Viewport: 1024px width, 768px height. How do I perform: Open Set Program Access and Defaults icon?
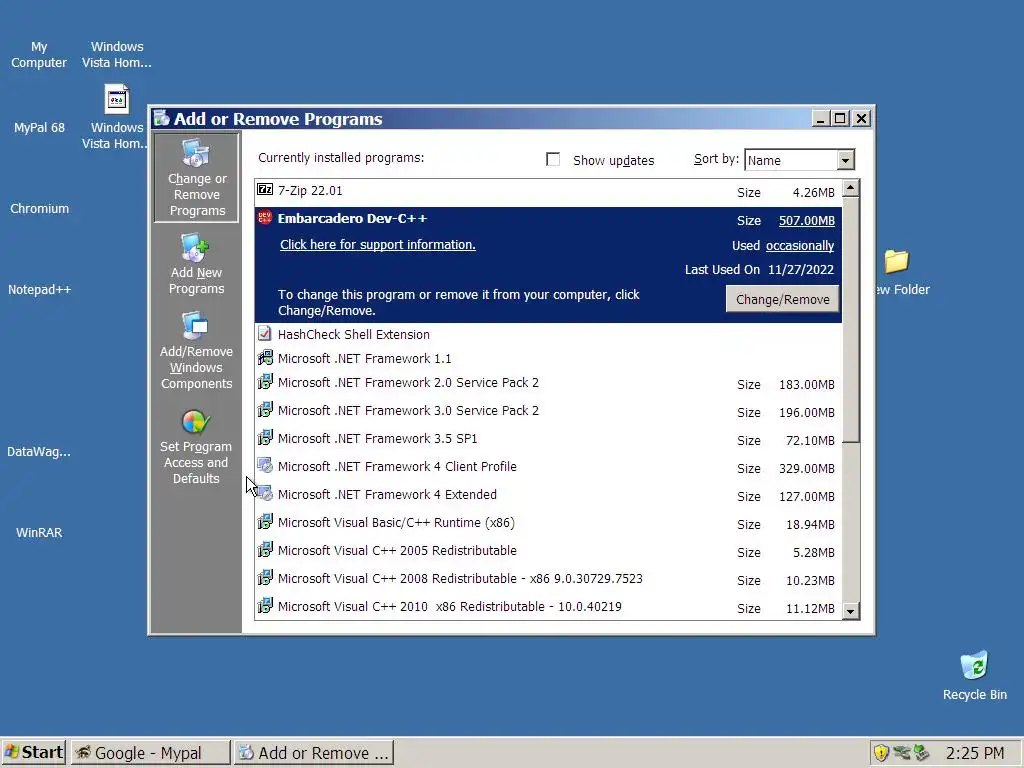point(195,422)
